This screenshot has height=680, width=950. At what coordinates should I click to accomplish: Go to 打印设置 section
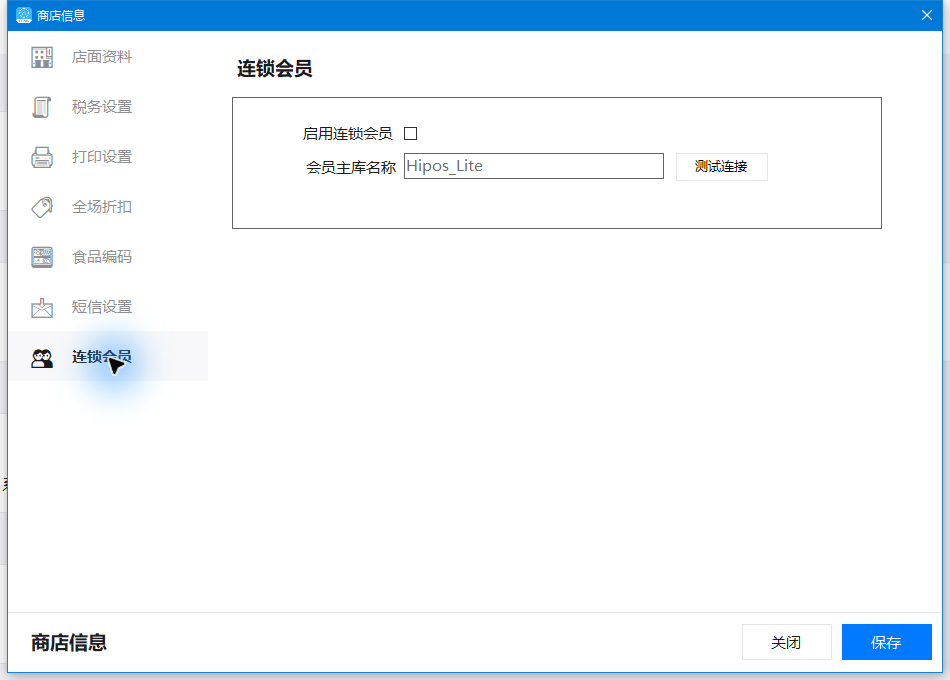[108, 157]
